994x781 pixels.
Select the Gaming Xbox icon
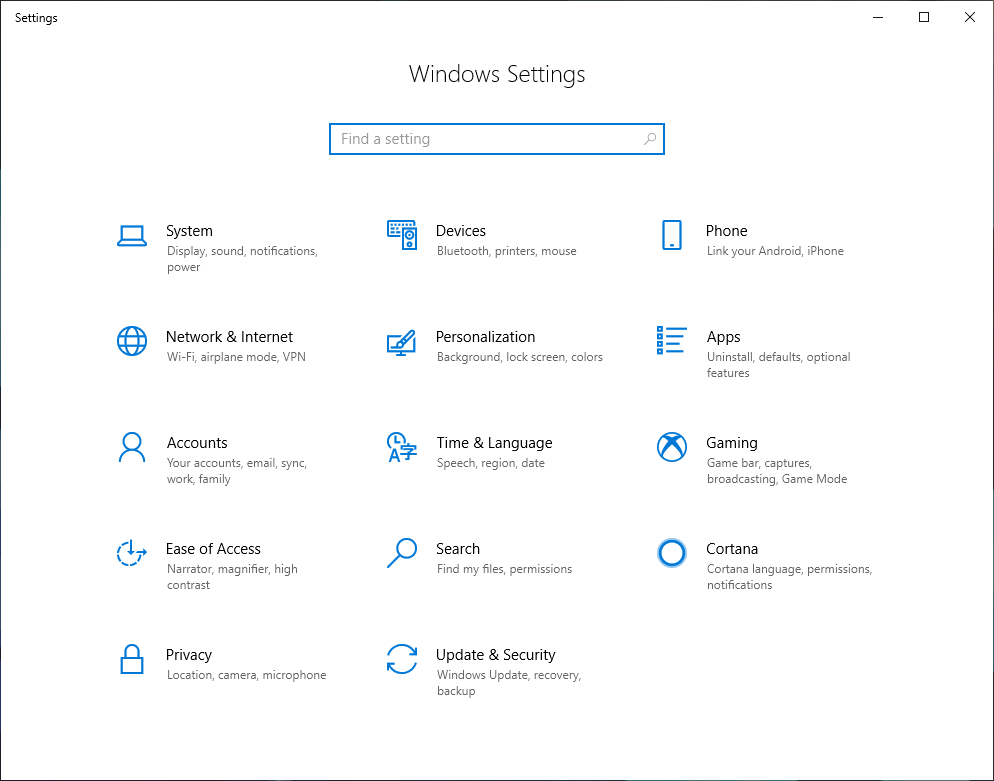click(671, 447)
